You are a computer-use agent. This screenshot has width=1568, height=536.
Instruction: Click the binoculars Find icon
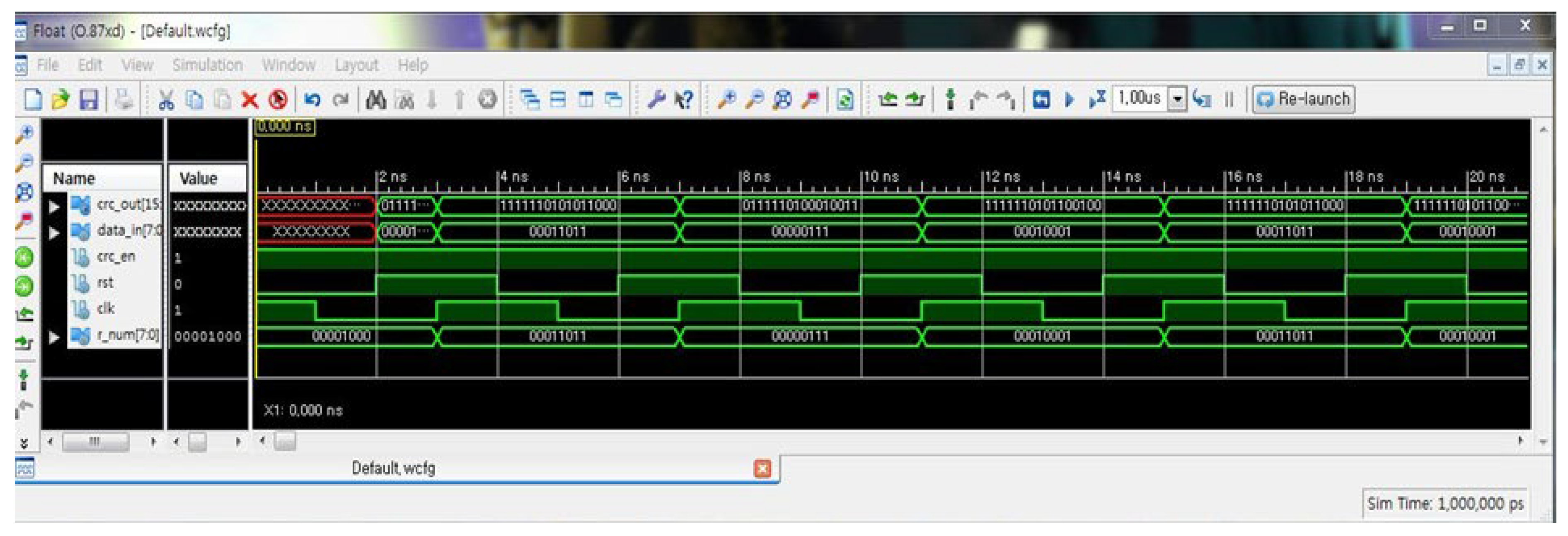click(x=375, y=99)
